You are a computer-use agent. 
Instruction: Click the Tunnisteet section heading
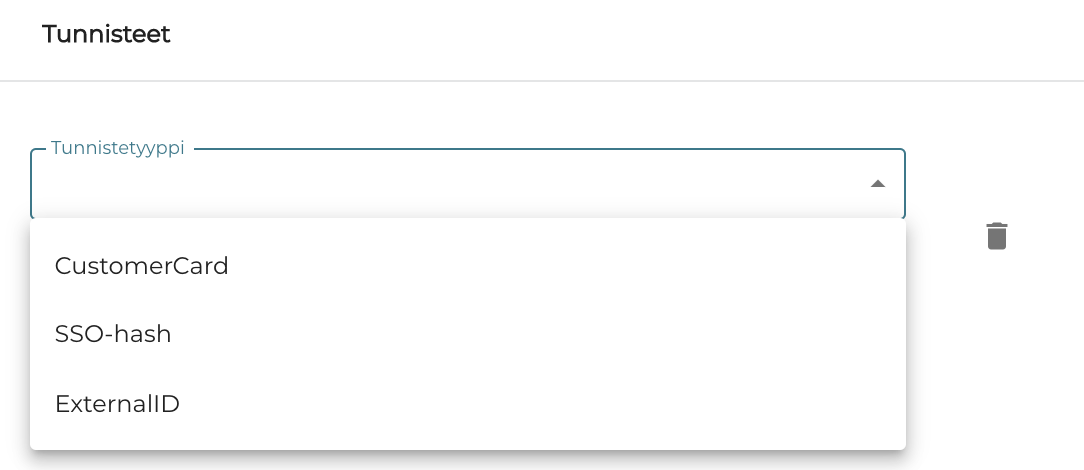tap(106, 34)
